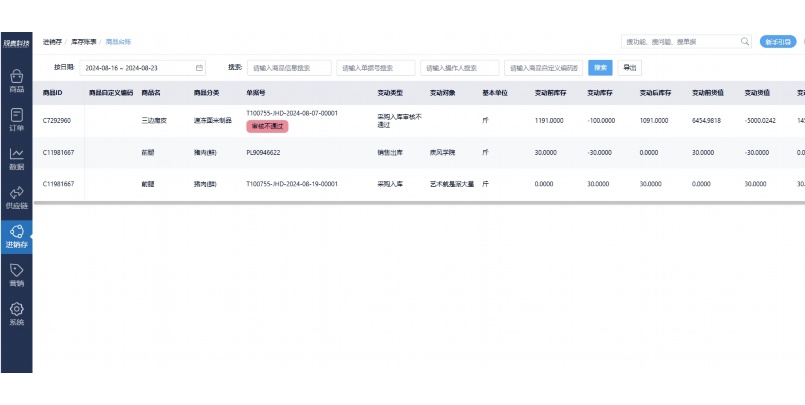Viewport: 805px width, 405px height.
Task: Click the 变动前库存 column header
Action: [551, 93]
